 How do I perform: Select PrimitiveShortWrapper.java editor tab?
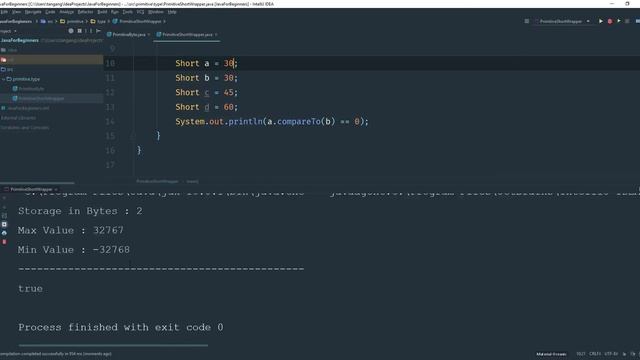click(x=187, y=35)
